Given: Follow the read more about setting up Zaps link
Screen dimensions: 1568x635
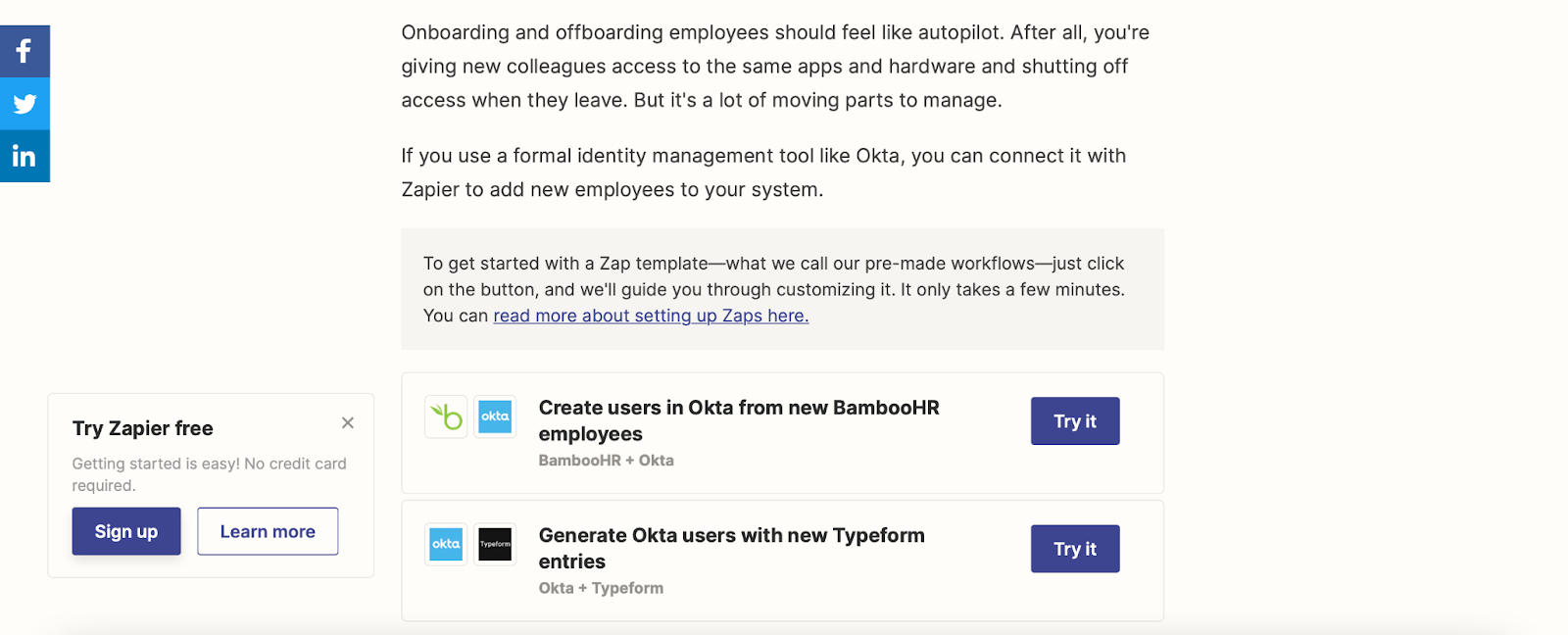Looking at the screenshot, I should click(651, 316).
